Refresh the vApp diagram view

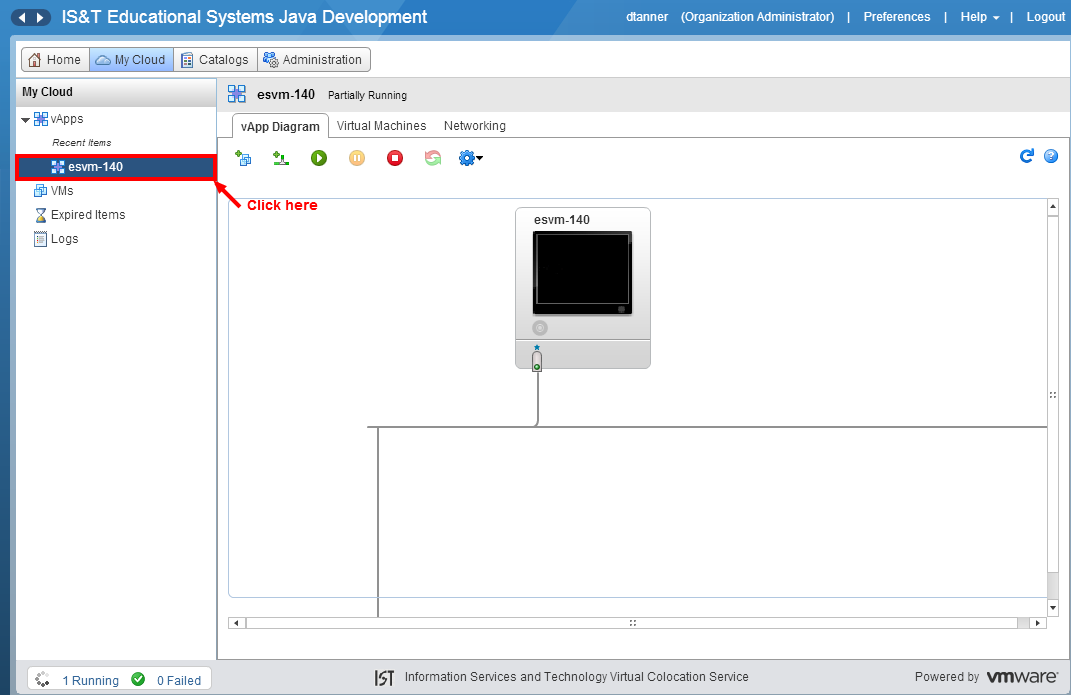(x=1026, y=156)
